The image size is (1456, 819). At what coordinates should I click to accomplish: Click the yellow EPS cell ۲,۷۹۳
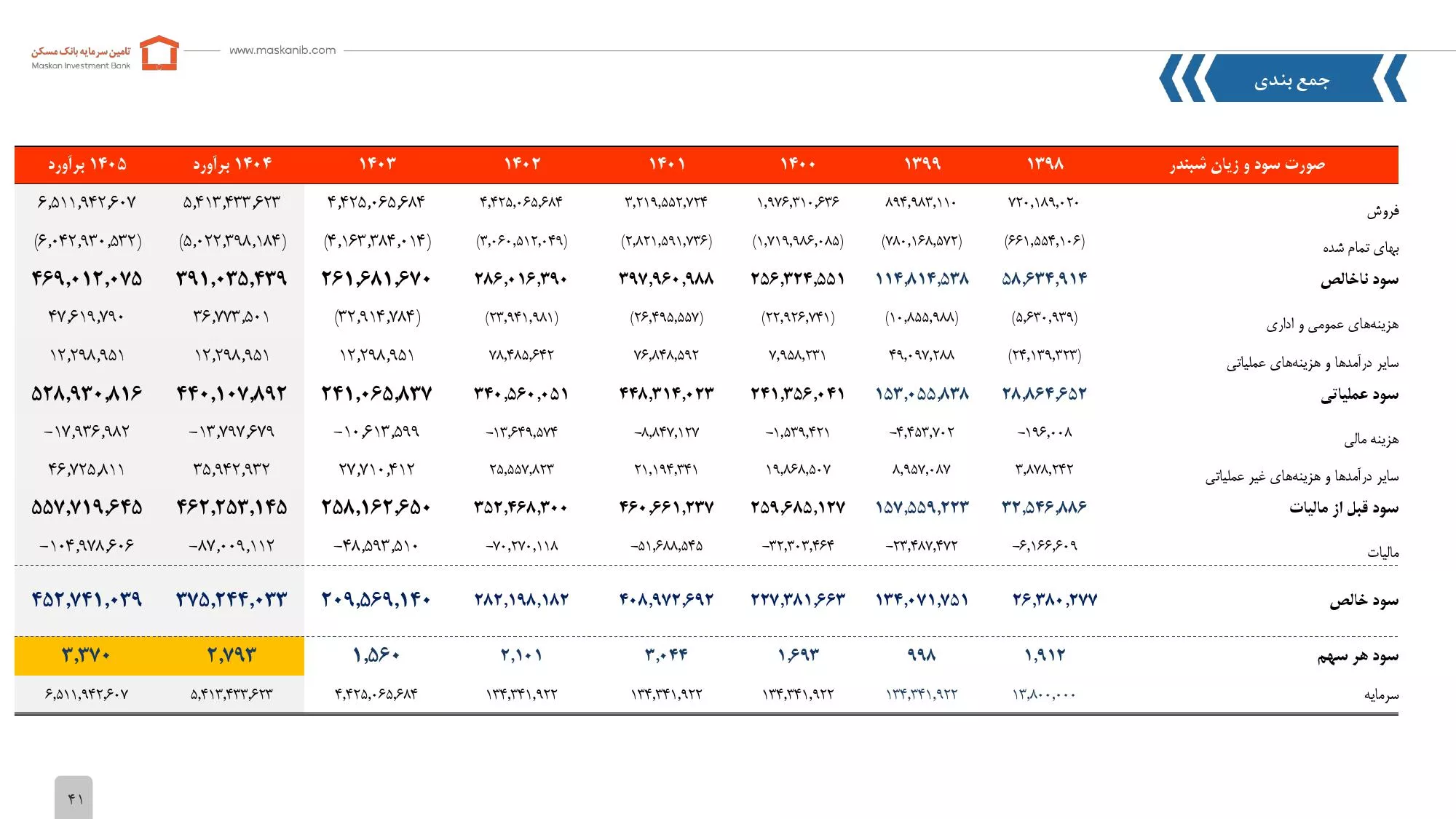click(232, 656)
